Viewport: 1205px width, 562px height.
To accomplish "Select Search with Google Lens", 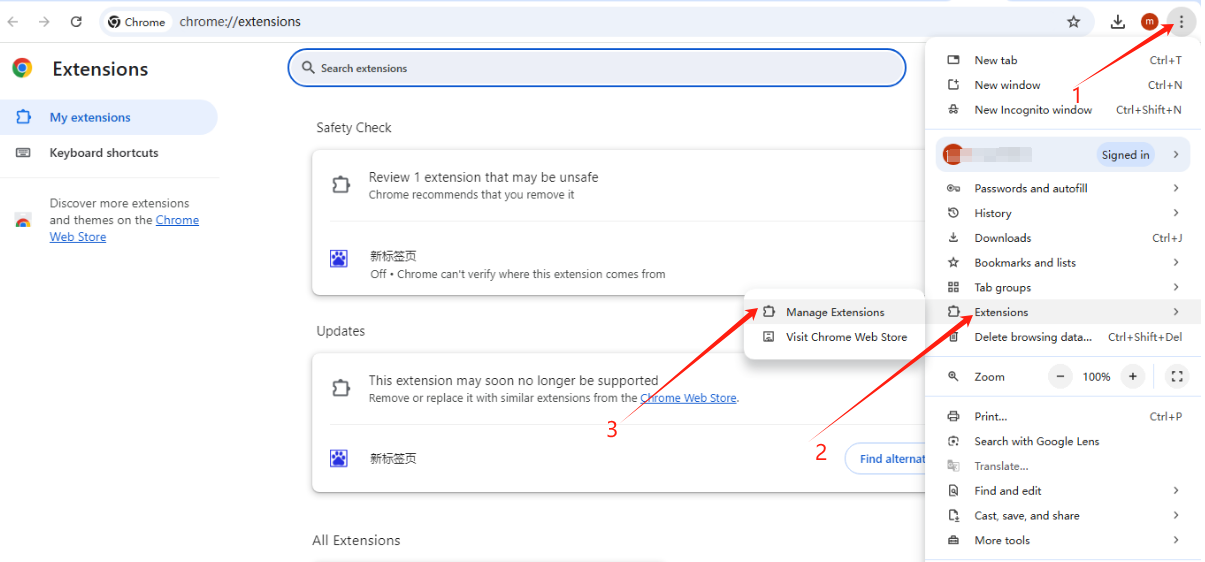I will click(1064, 441).
